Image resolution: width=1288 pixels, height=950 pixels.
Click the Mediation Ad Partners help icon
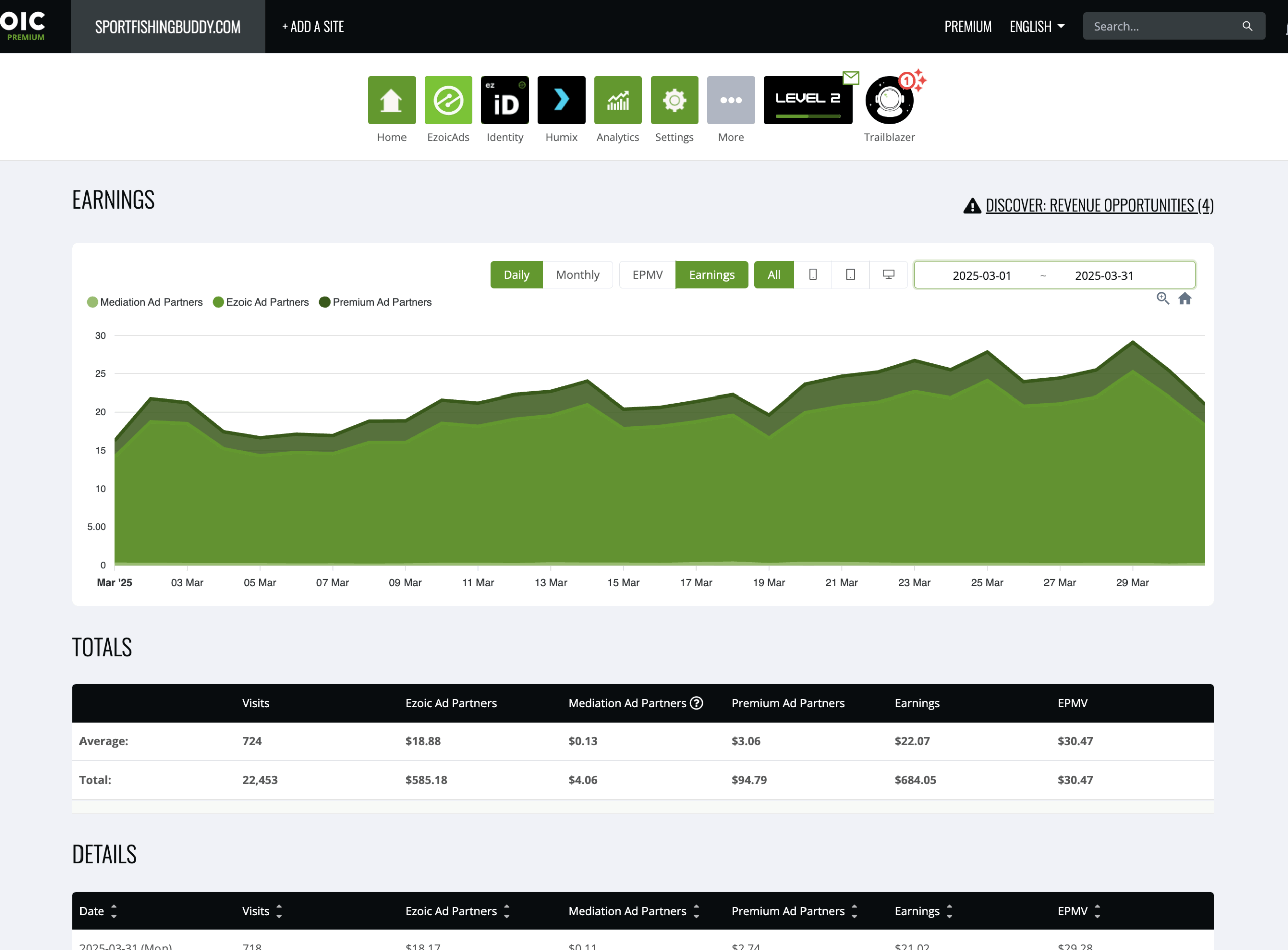click(x=696, y=703)
